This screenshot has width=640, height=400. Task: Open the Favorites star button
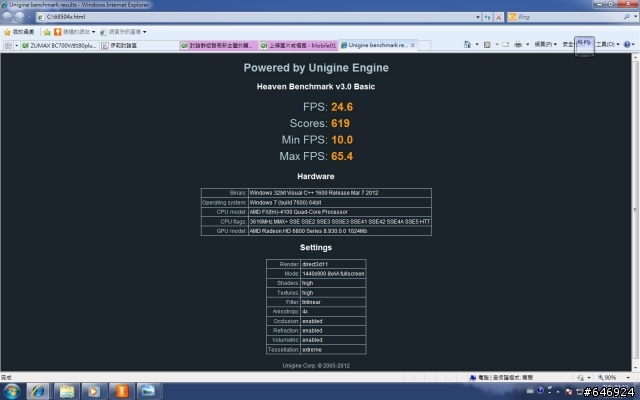point(19,32)
